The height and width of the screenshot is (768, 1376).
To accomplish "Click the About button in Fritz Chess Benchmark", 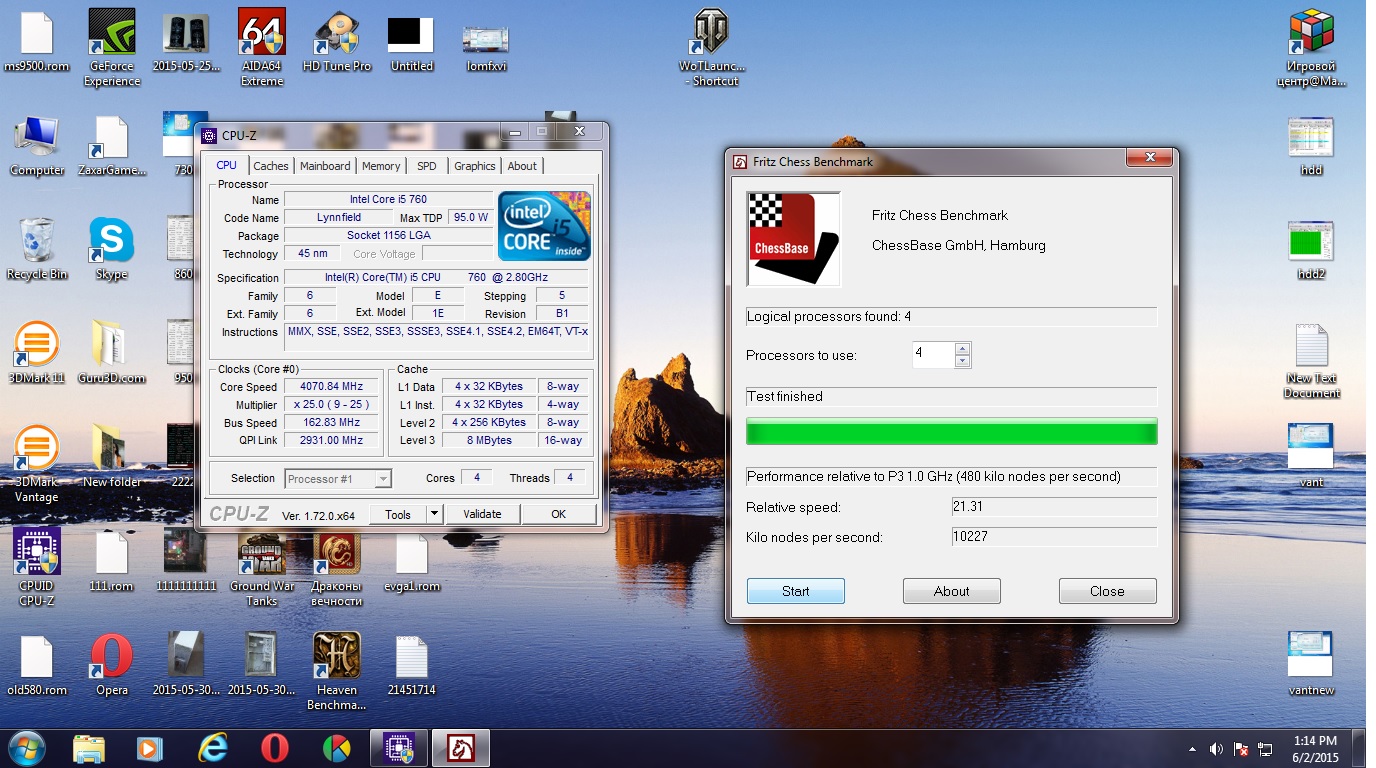I will tap(952, 591).
